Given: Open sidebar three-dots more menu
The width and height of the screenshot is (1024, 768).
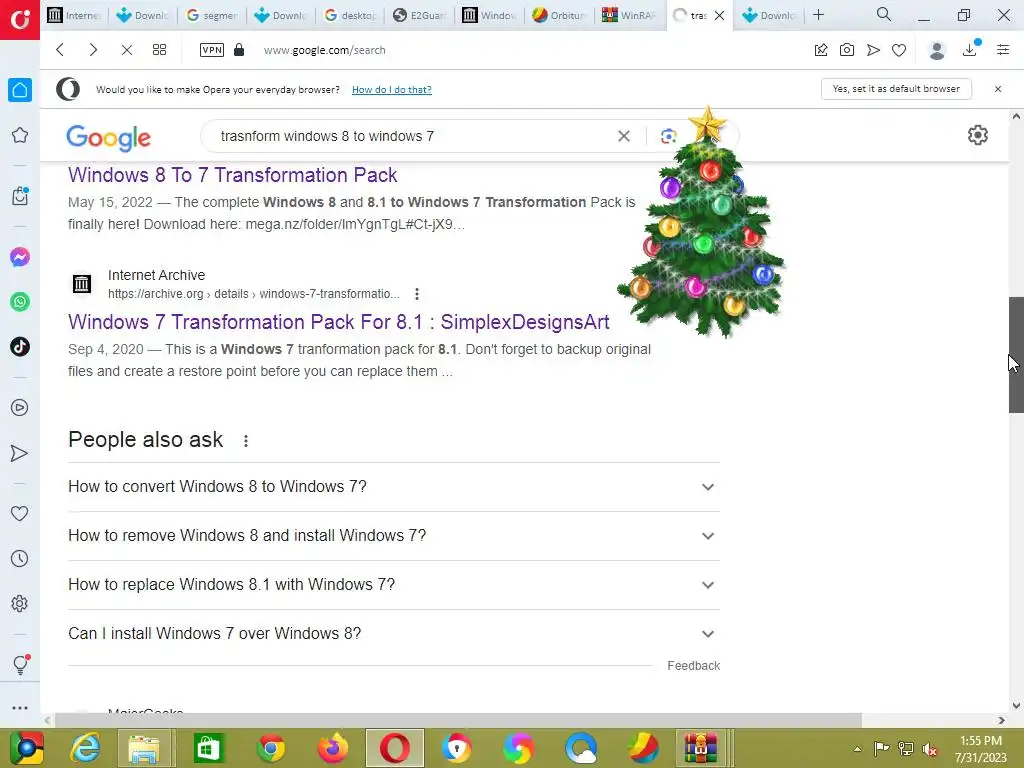Looking at the screenshot, I should (x=20, y=708).
